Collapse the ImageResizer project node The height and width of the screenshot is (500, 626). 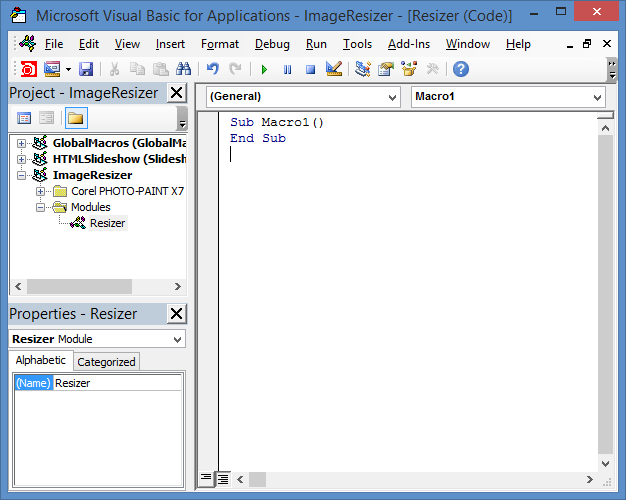point(22,175)
